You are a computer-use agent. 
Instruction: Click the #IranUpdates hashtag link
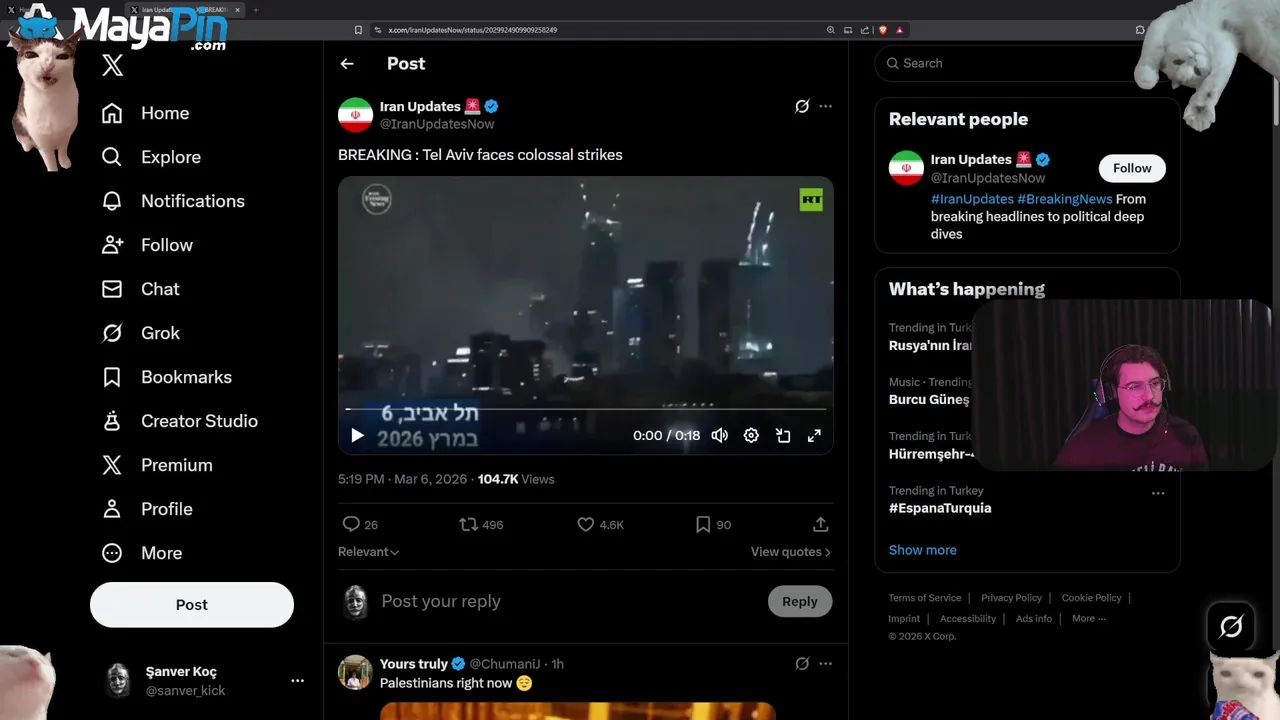coord(972,199)
